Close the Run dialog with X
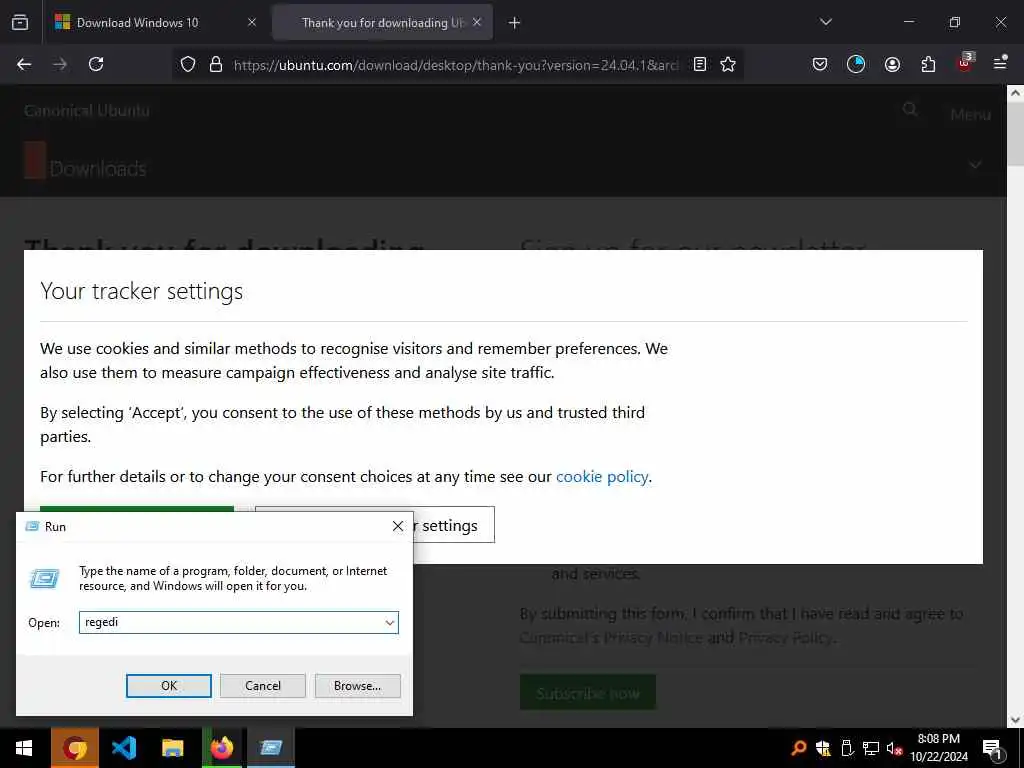This screenshot has height=768, width=1024. 398,526
